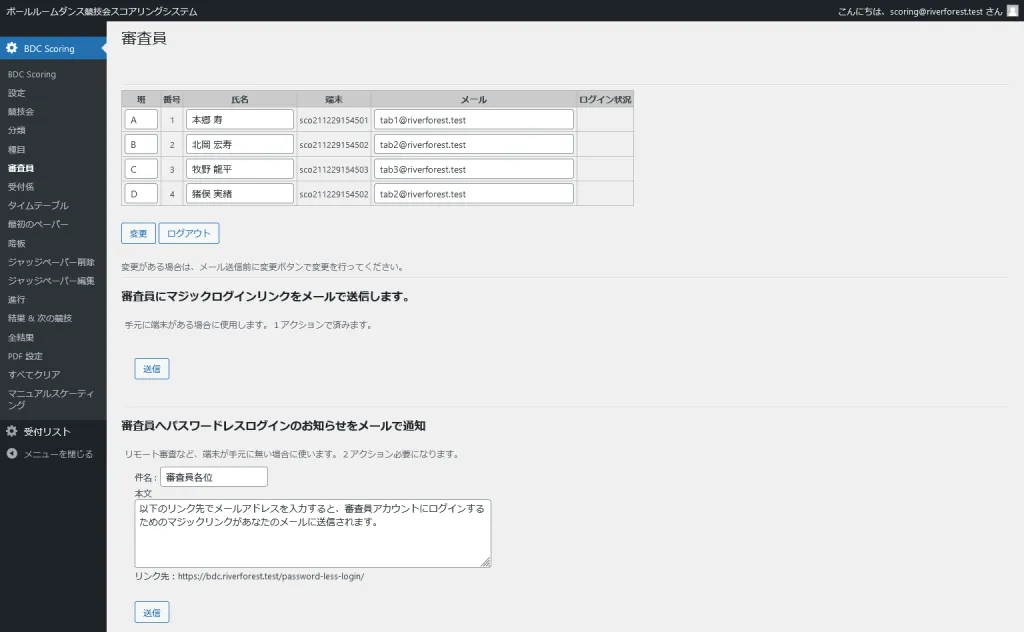Click the user avatar icon at top right

(1012, 11)
